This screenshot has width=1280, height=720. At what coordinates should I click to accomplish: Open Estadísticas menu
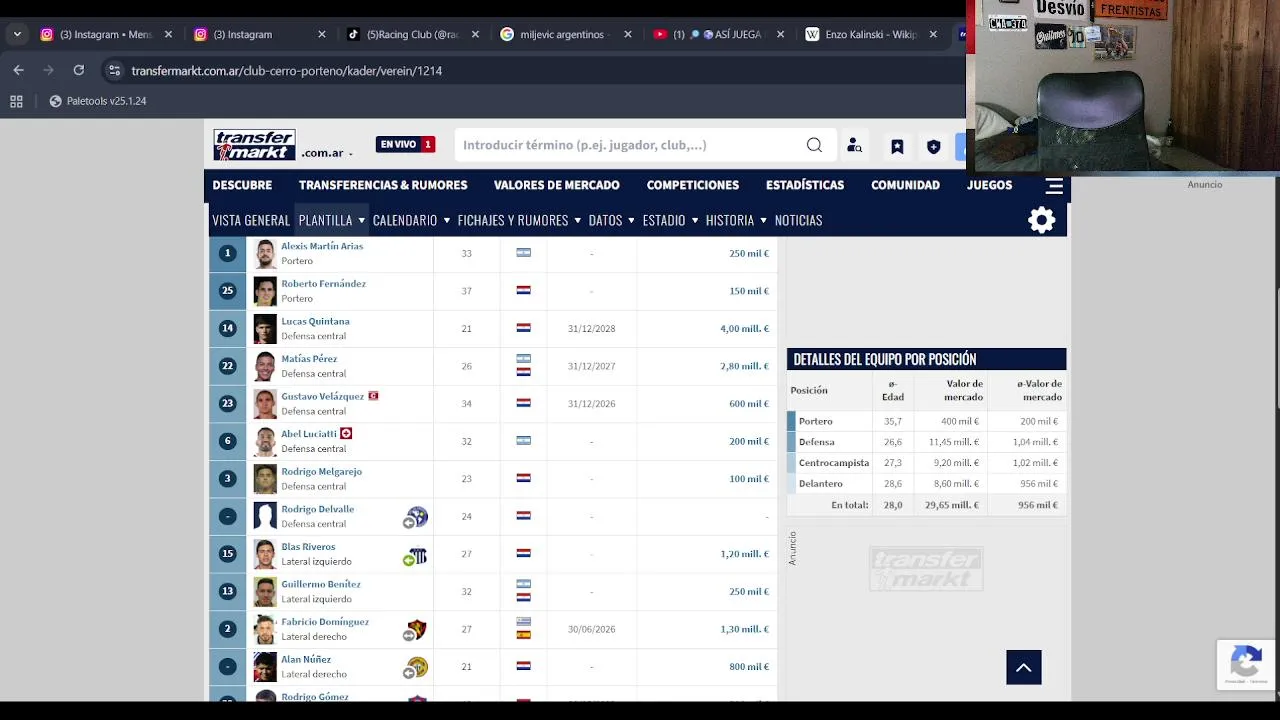coord(805,185)
